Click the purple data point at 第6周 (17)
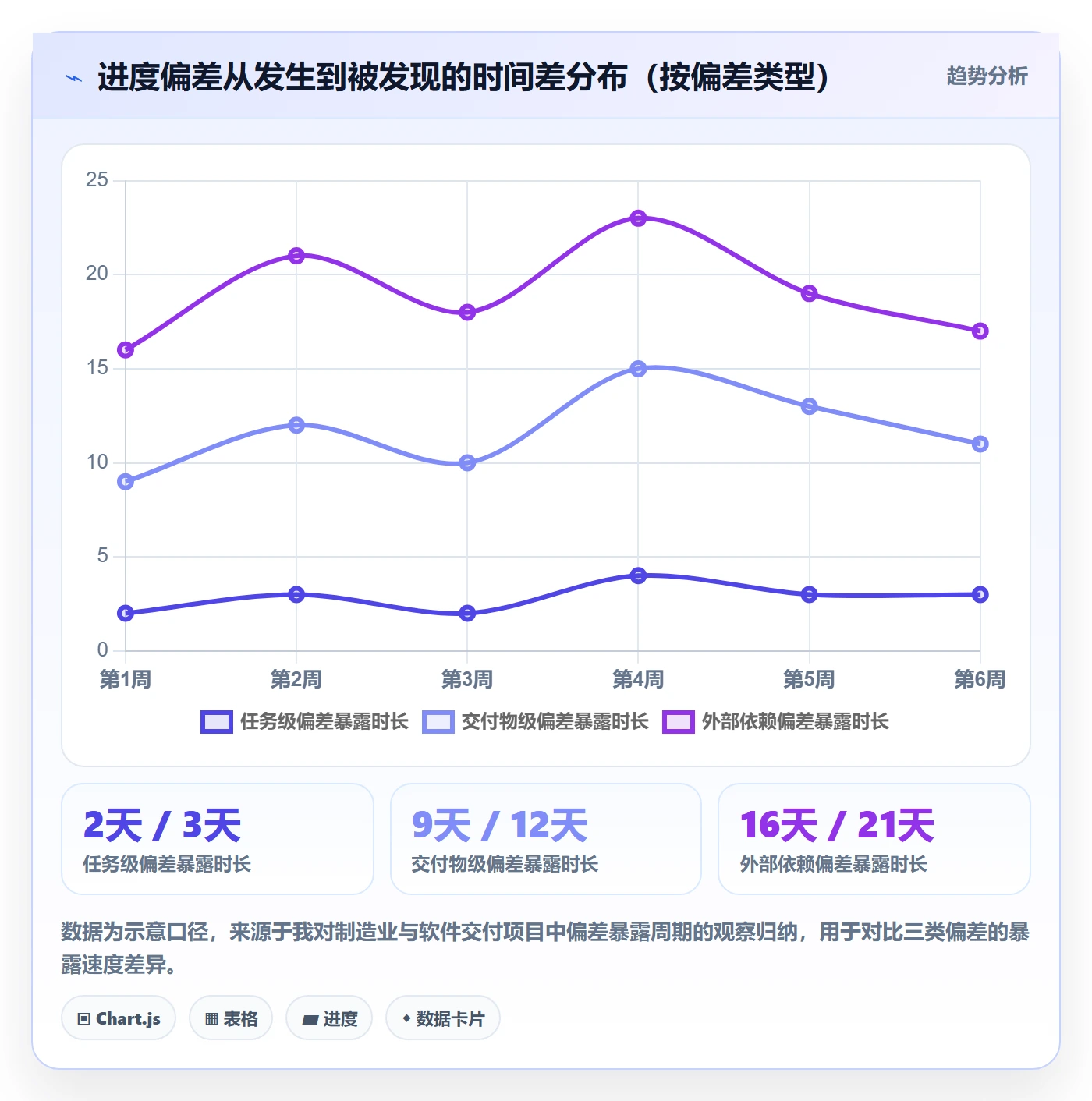This screenshot has width=1092, height=1101. pos(980,331)
